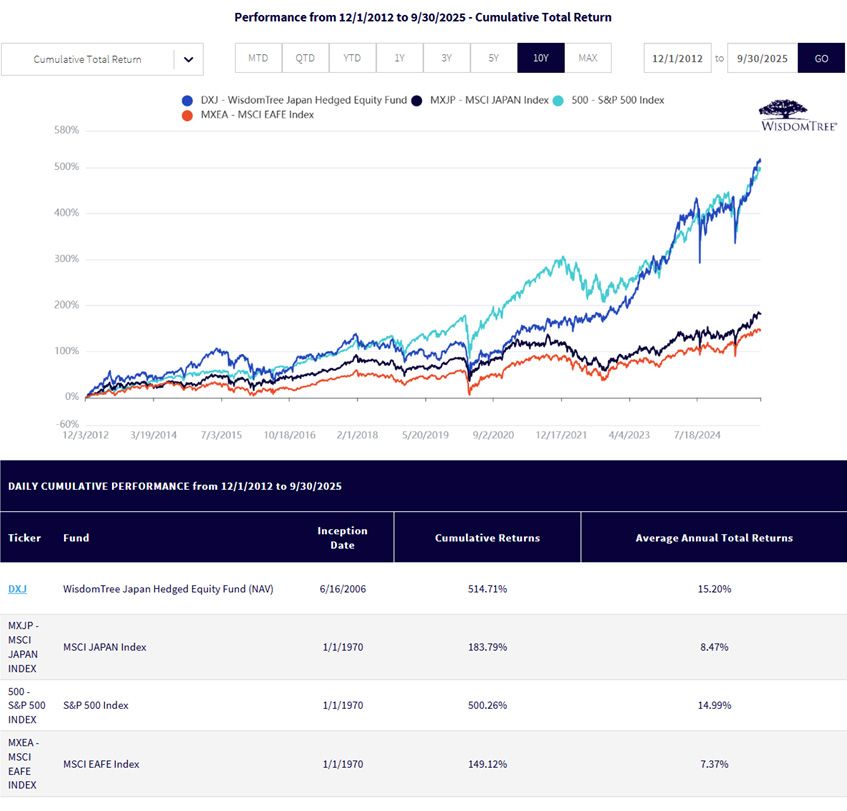
Task: Click the 514.71% cumulative return value
Action: coord(487,589)
